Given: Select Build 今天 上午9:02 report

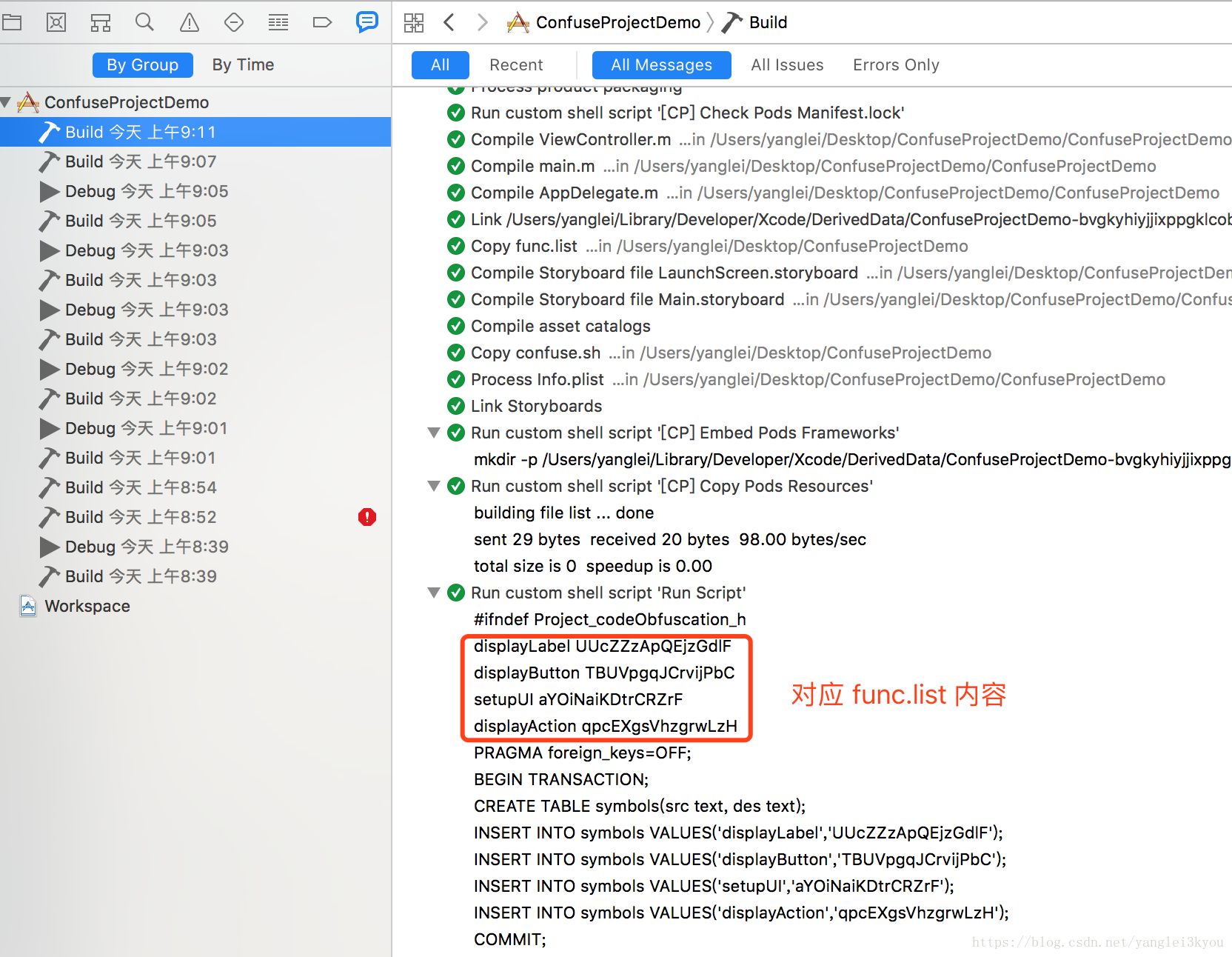Looking at the screenshot, I should point(195,399).
